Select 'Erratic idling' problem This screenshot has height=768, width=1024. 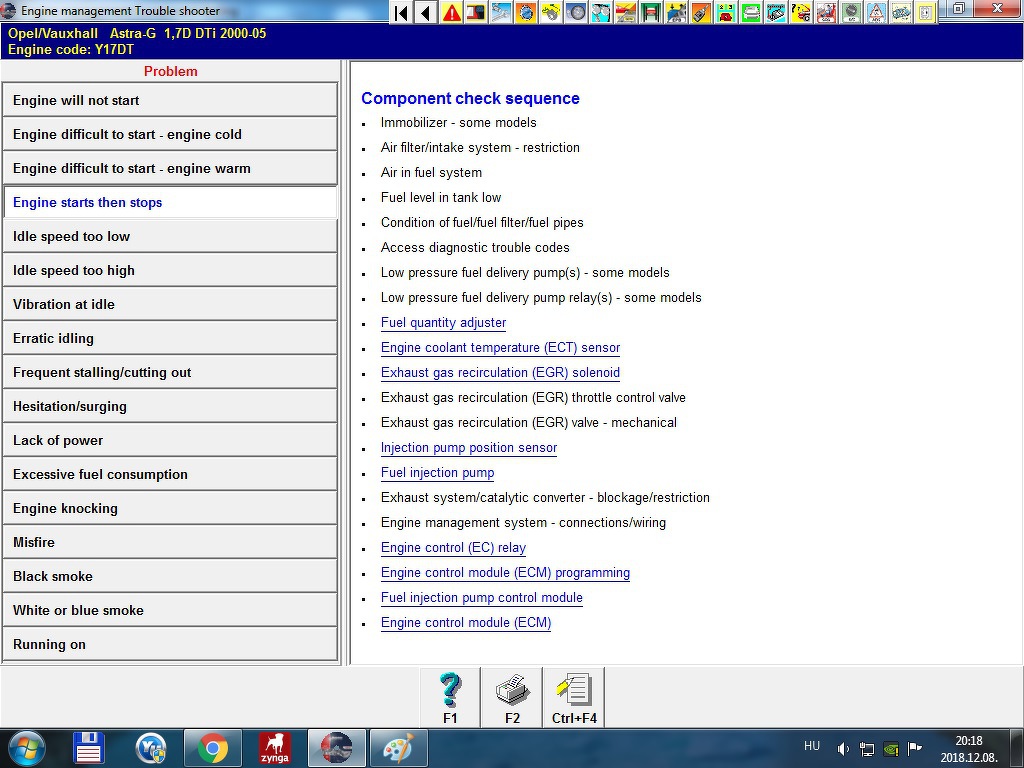point(170,338)
